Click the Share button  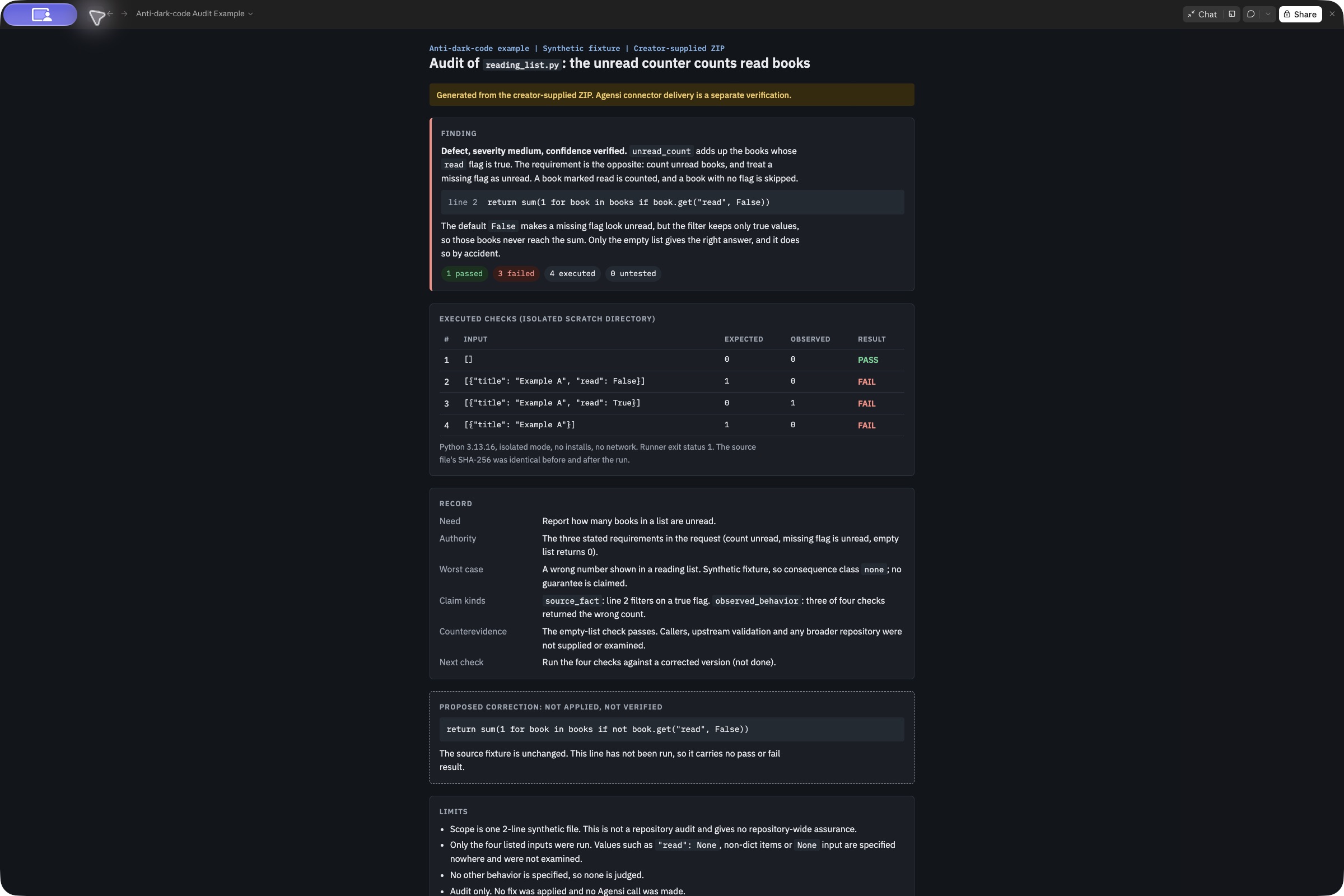click(1300, 15)
